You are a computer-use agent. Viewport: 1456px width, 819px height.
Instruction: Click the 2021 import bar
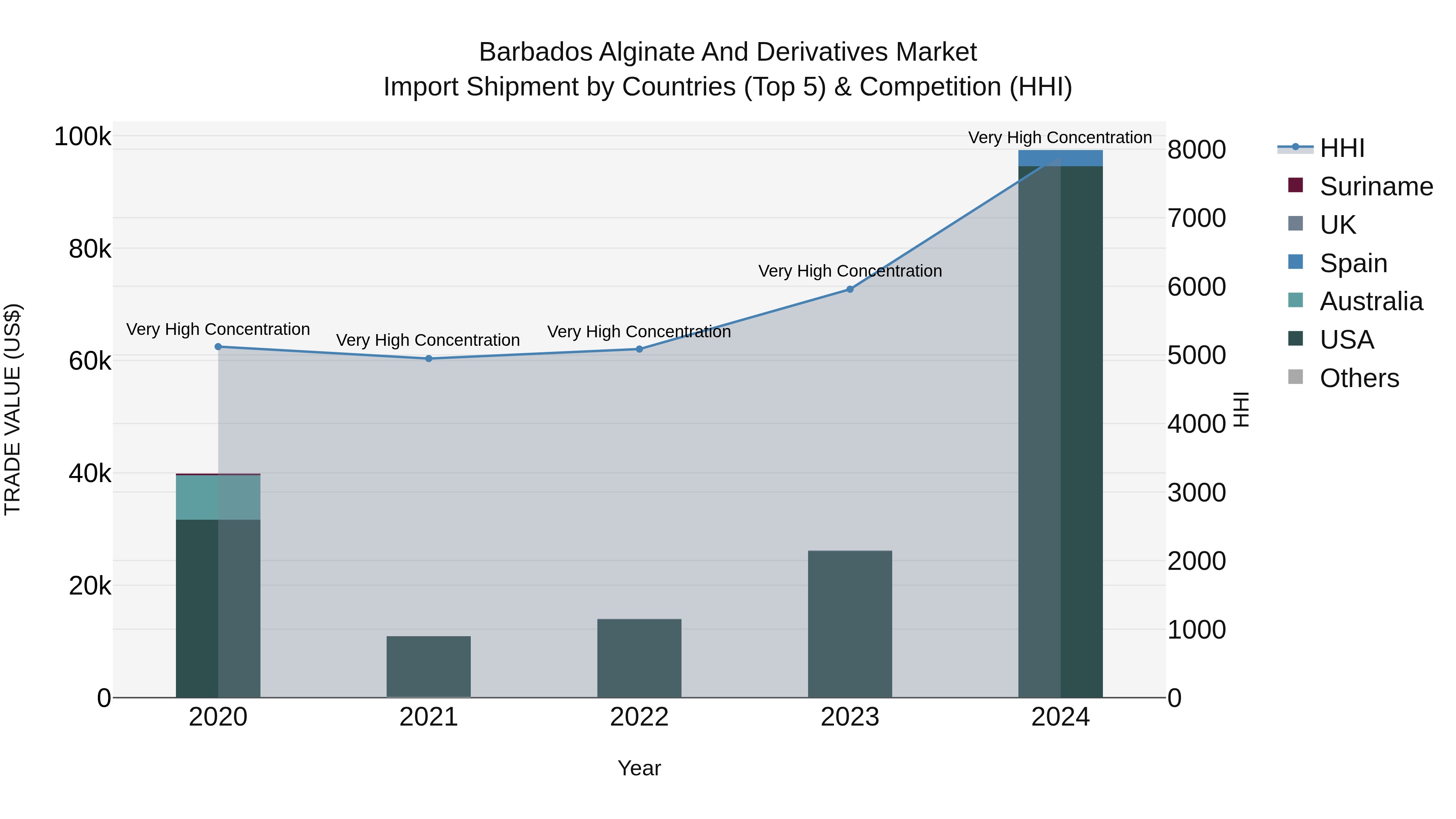pos(428,667)
